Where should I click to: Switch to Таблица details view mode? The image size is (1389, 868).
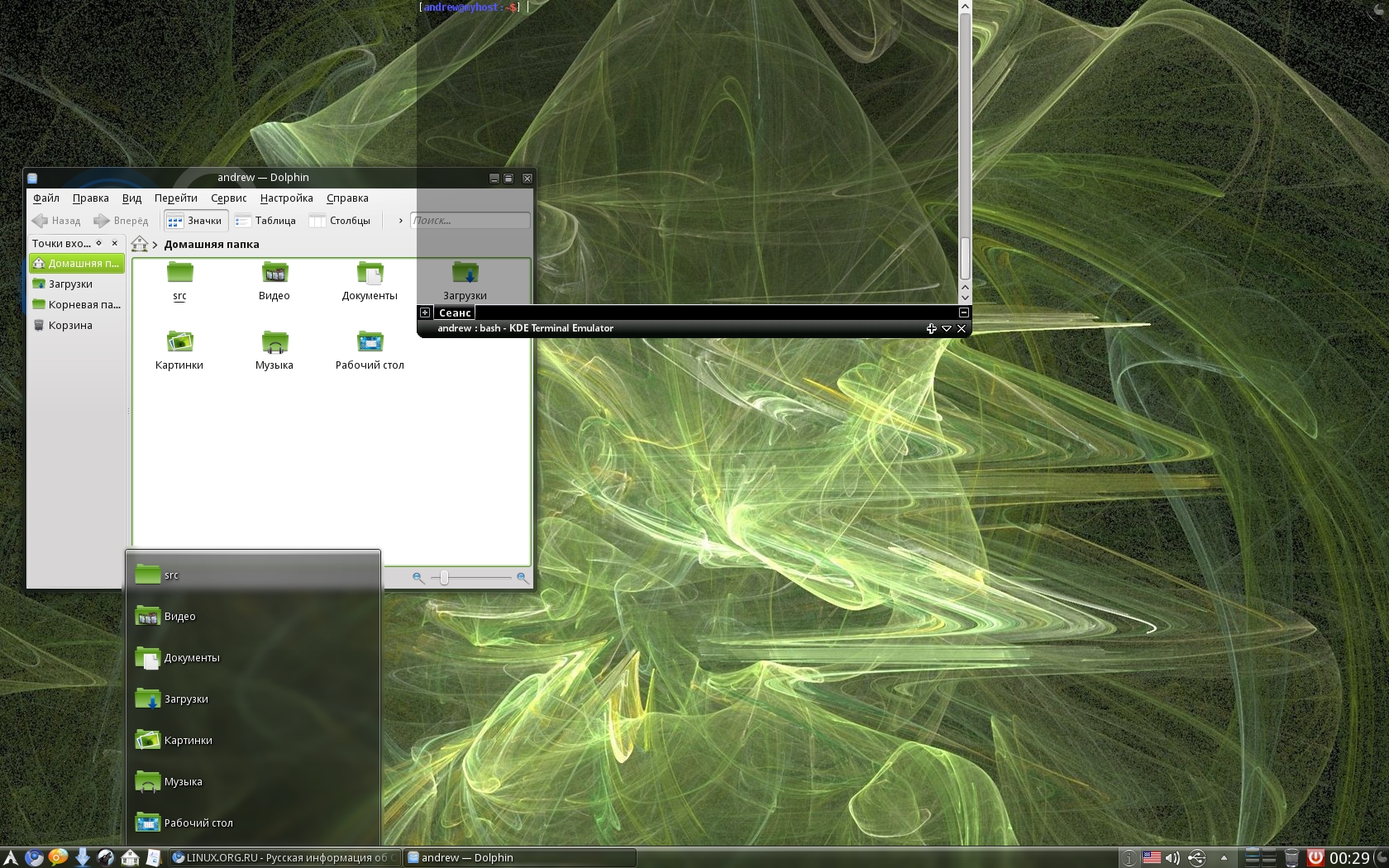[265, 221]
